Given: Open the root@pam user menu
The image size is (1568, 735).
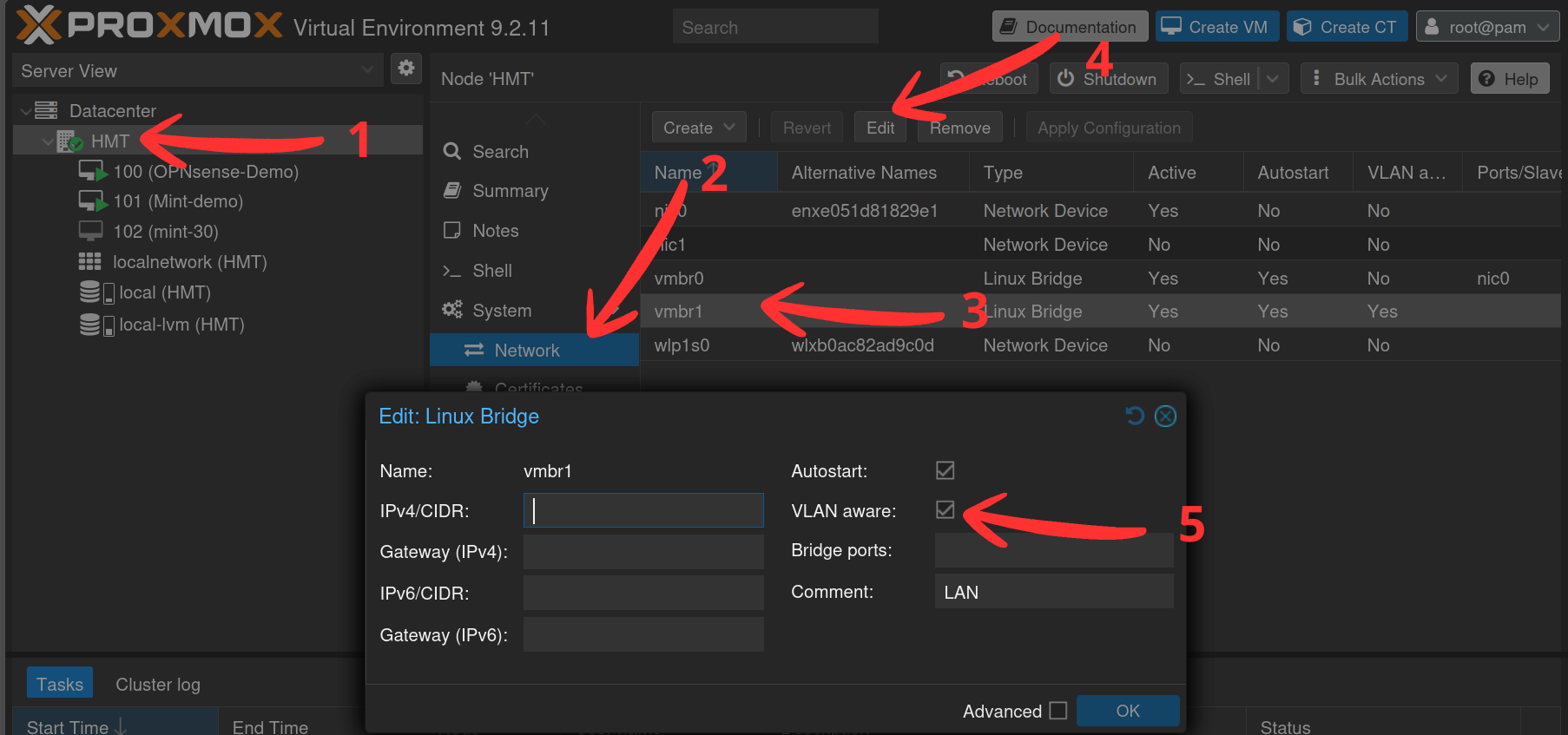Looking at the screenshot, I should [x=1486, y=27].
